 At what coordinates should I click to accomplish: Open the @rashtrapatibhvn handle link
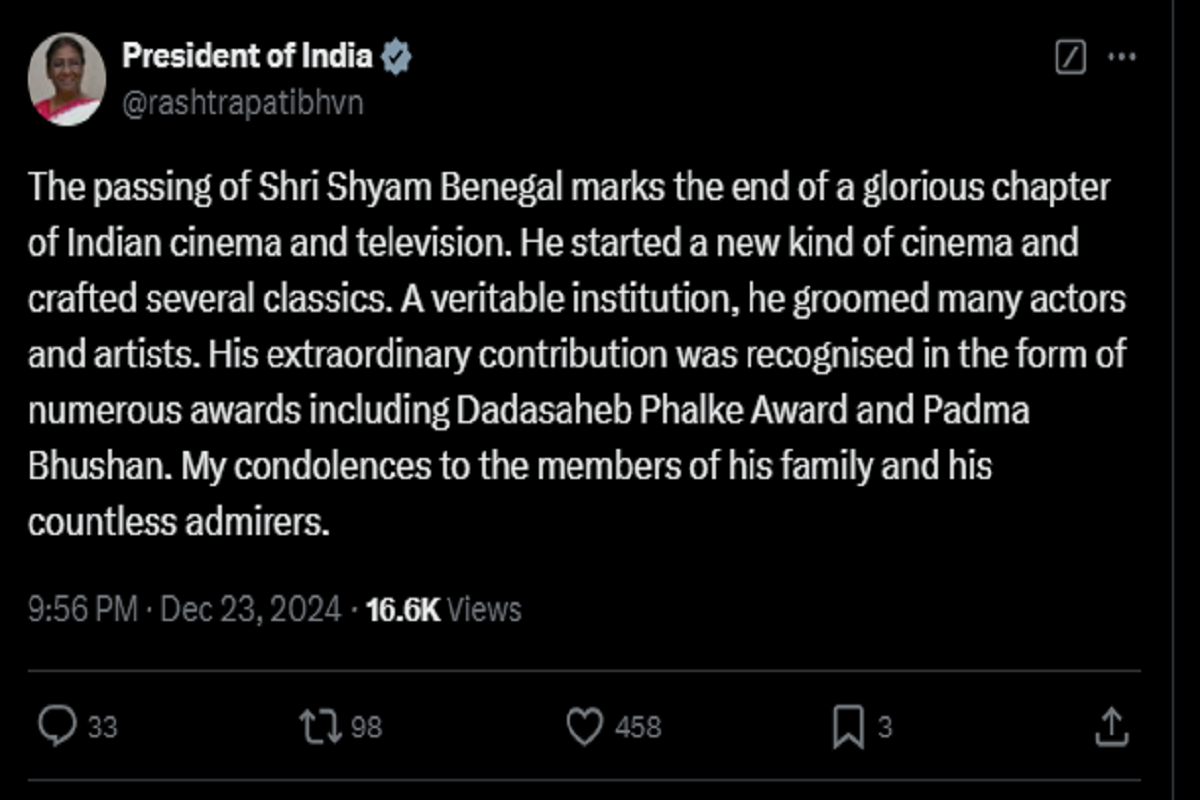[x=242, y=103]
